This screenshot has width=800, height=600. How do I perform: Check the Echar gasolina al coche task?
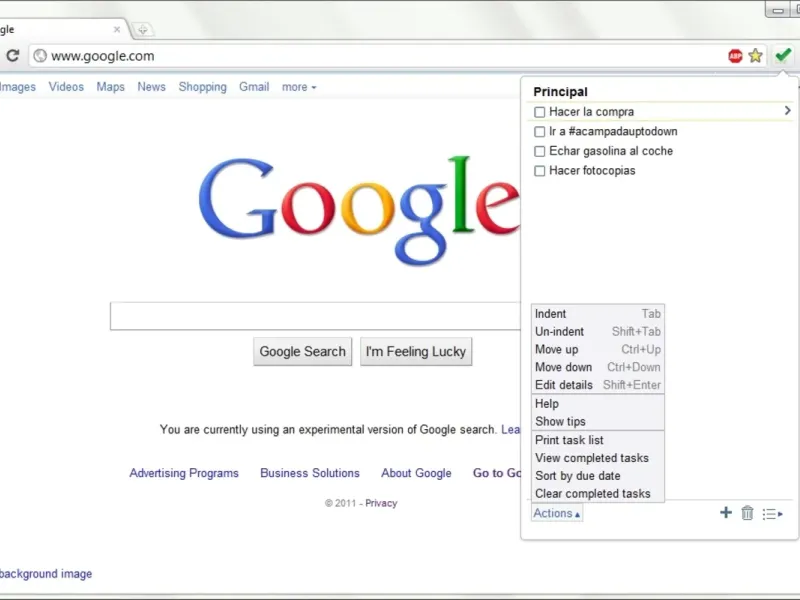(539, 151)
